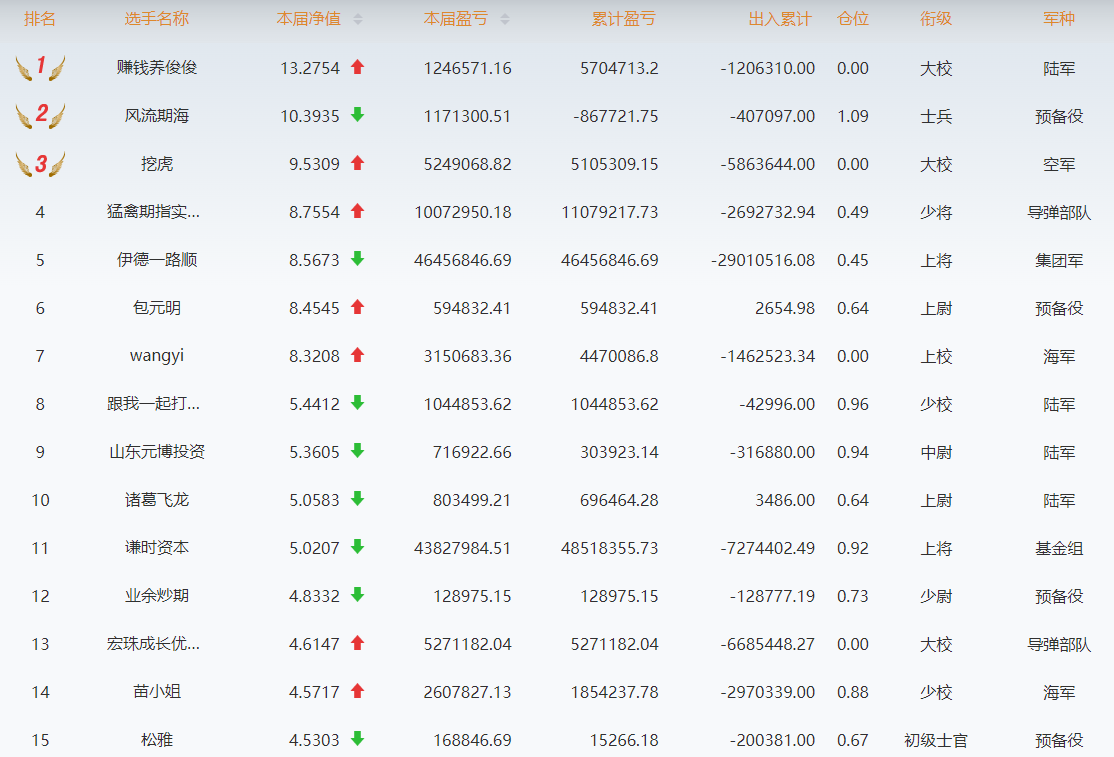1114x757 pixels.
Task: Click red up arrow beside 4.6147
Action: coord(358,643)
